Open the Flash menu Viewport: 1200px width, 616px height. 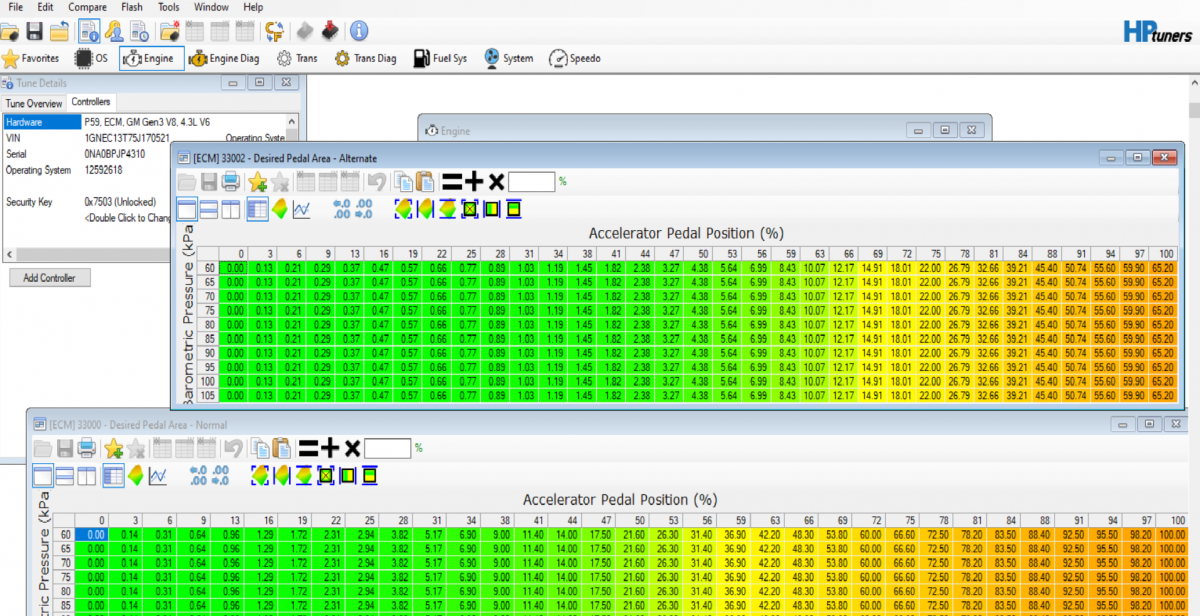click(131, 7)
